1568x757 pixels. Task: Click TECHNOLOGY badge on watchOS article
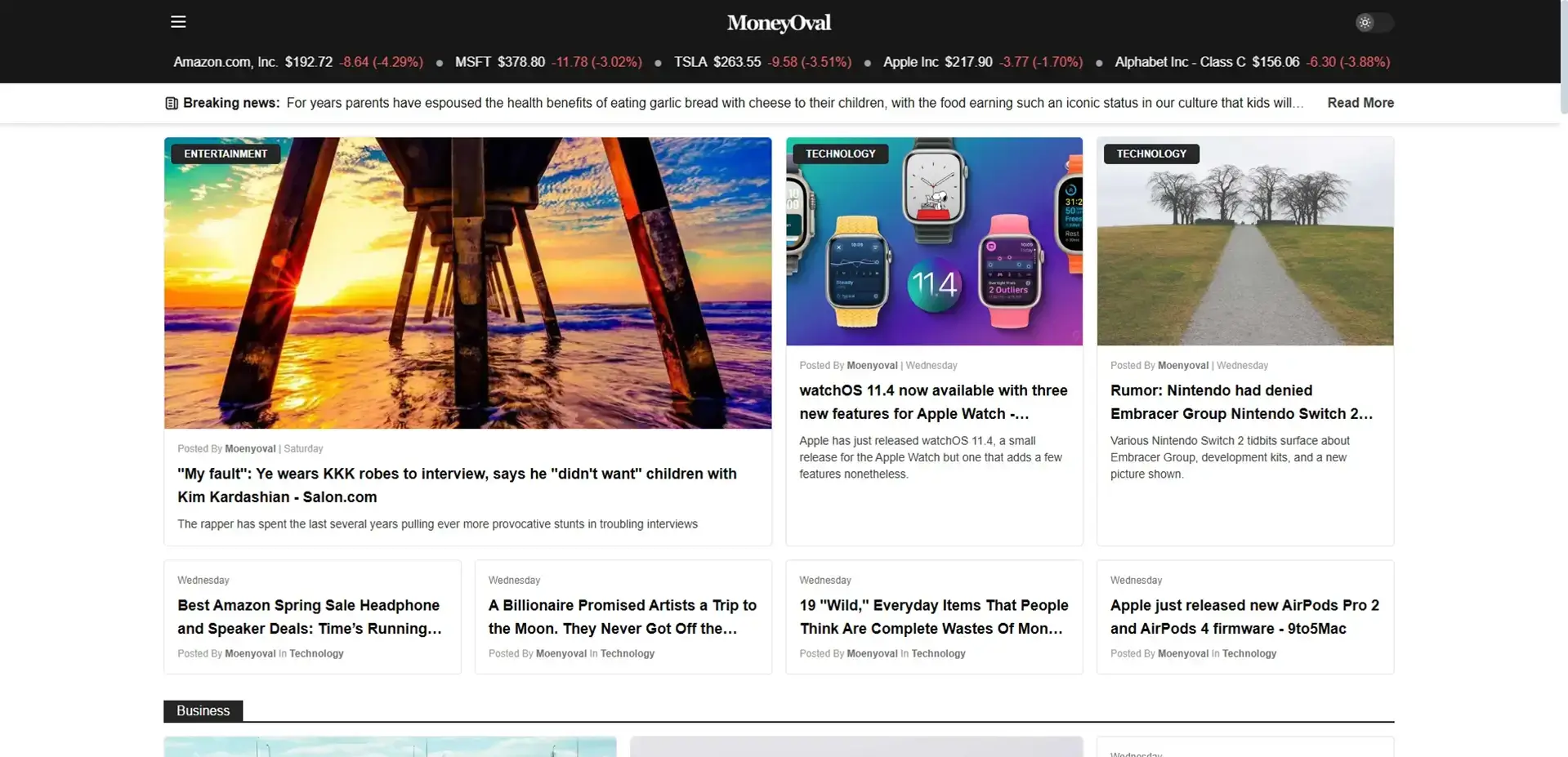coord(840,154)
